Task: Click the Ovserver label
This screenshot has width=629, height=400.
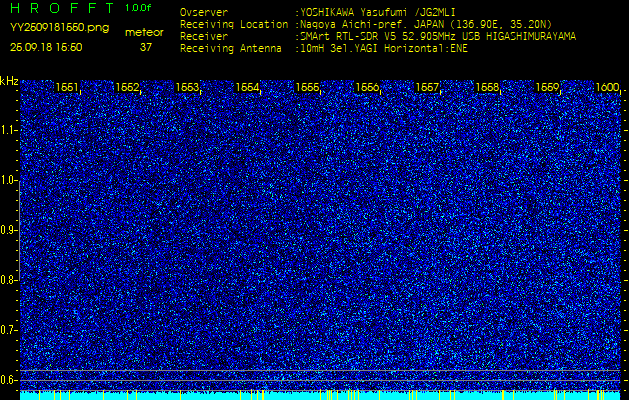Action: coord(204,12)
